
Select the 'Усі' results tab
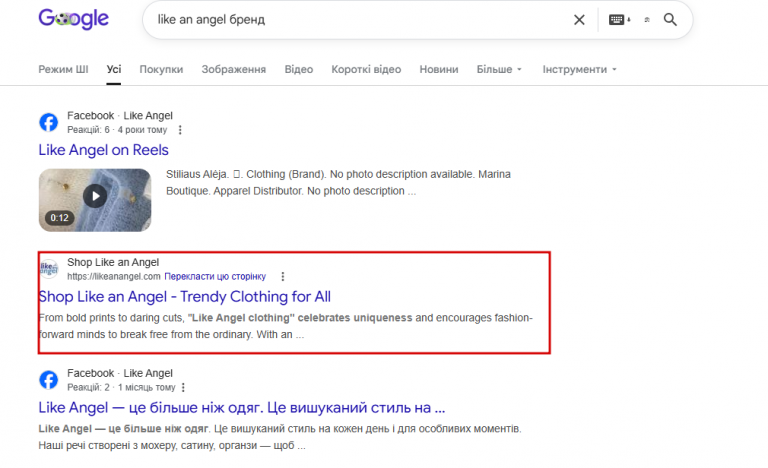[x=114, y=70]
